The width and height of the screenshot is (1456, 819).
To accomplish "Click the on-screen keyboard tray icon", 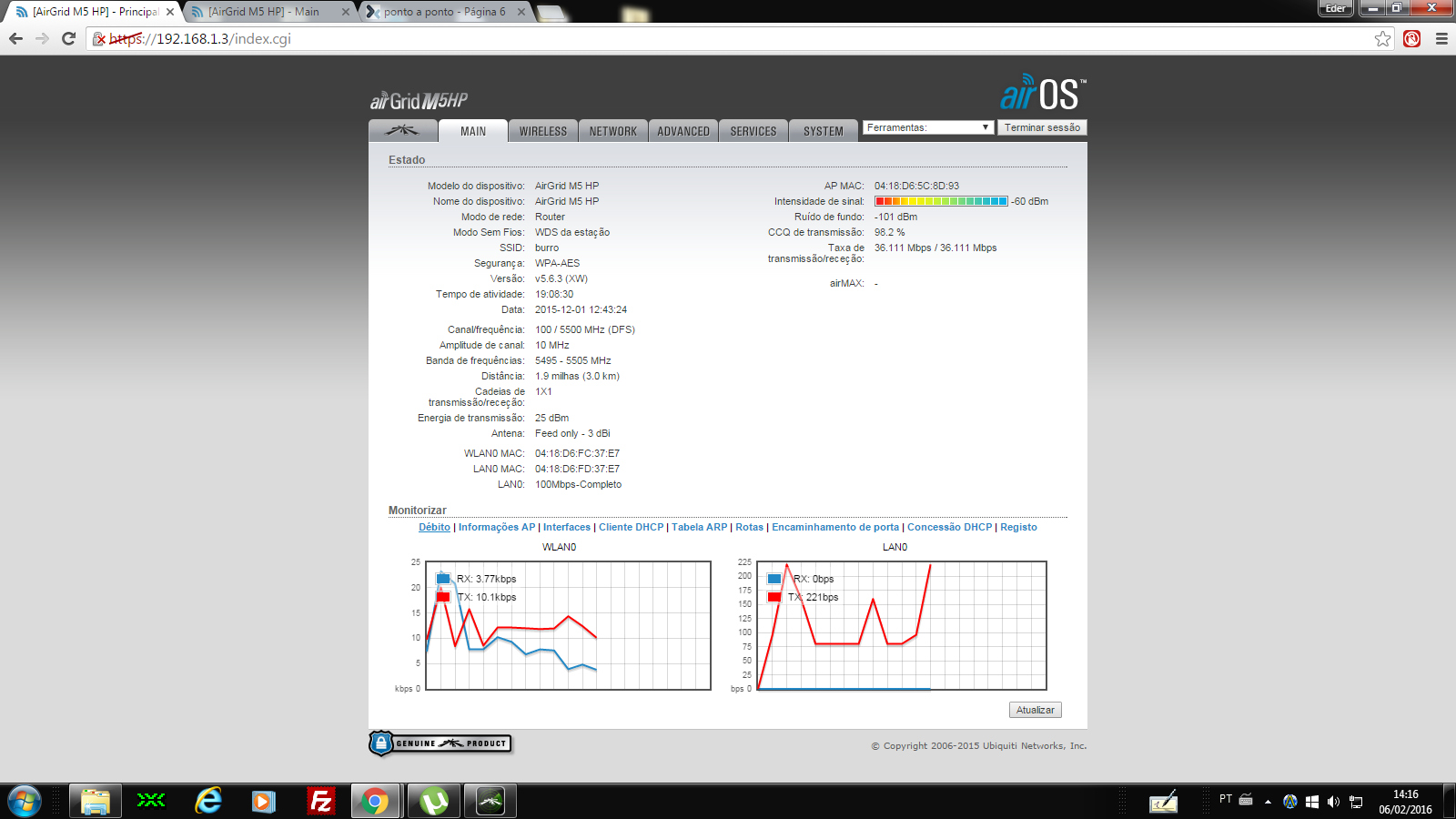I will 1246,800.
